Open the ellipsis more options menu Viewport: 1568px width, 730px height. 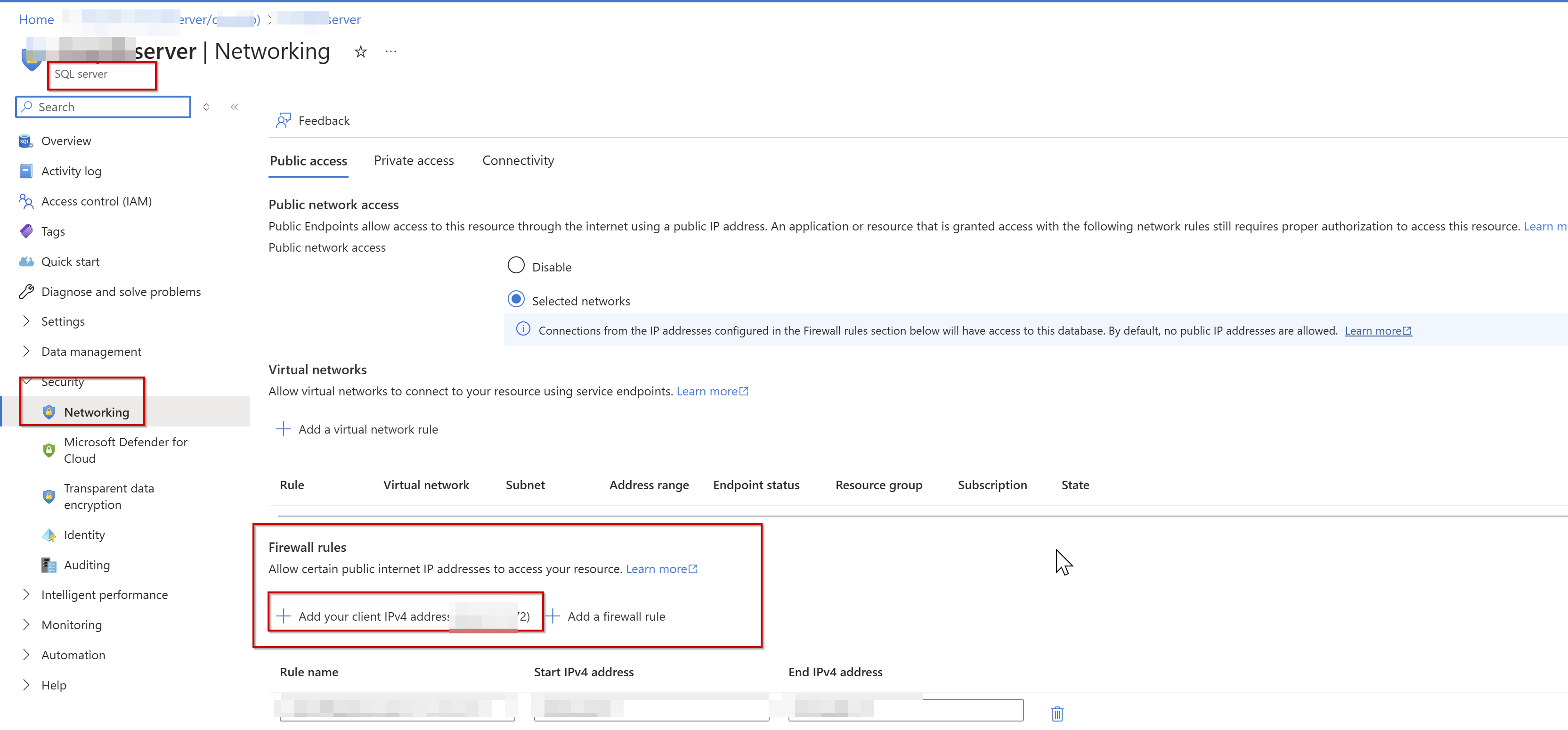coord(391,52)
